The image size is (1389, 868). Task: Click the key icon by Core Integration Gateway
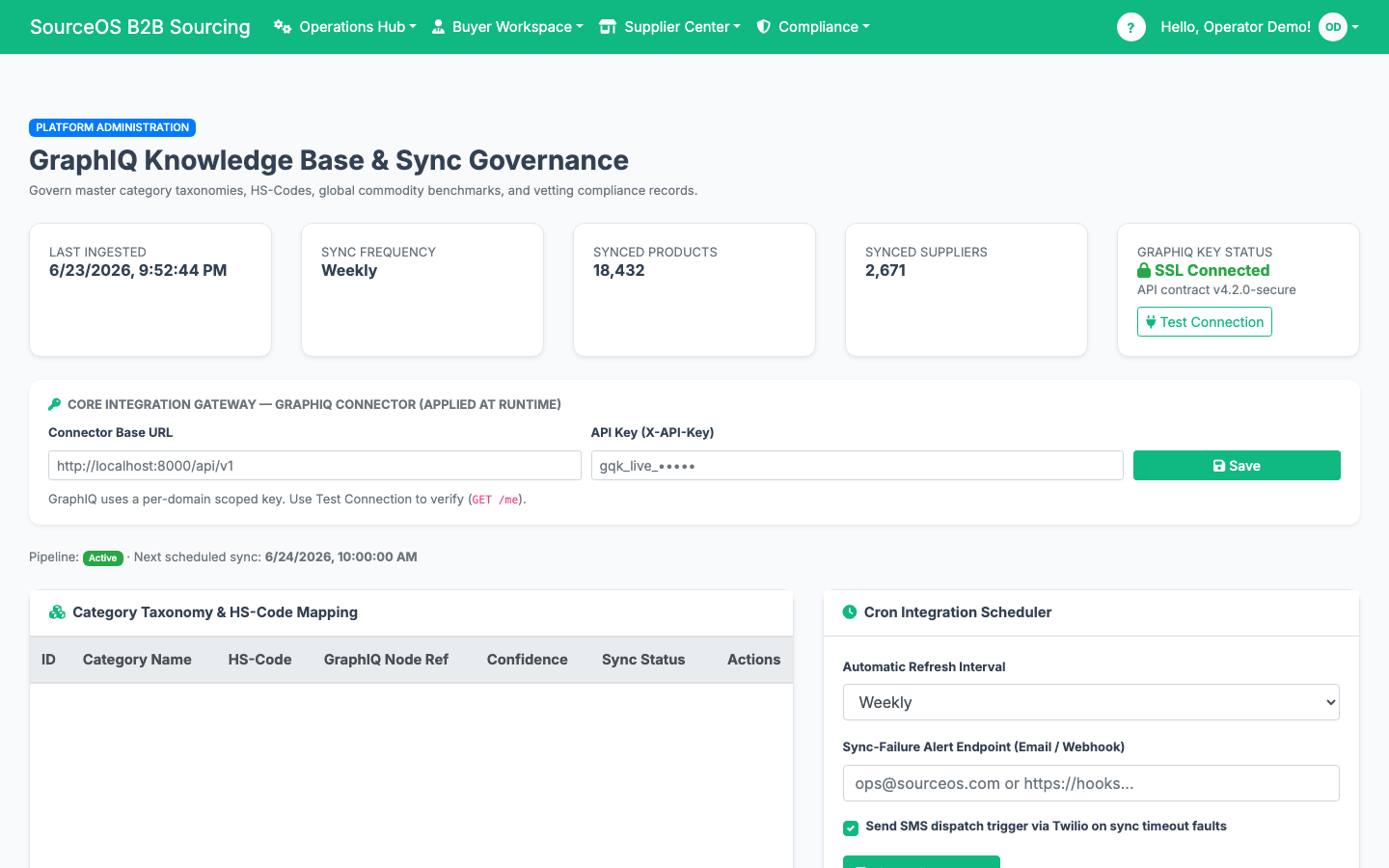[55, 405]
